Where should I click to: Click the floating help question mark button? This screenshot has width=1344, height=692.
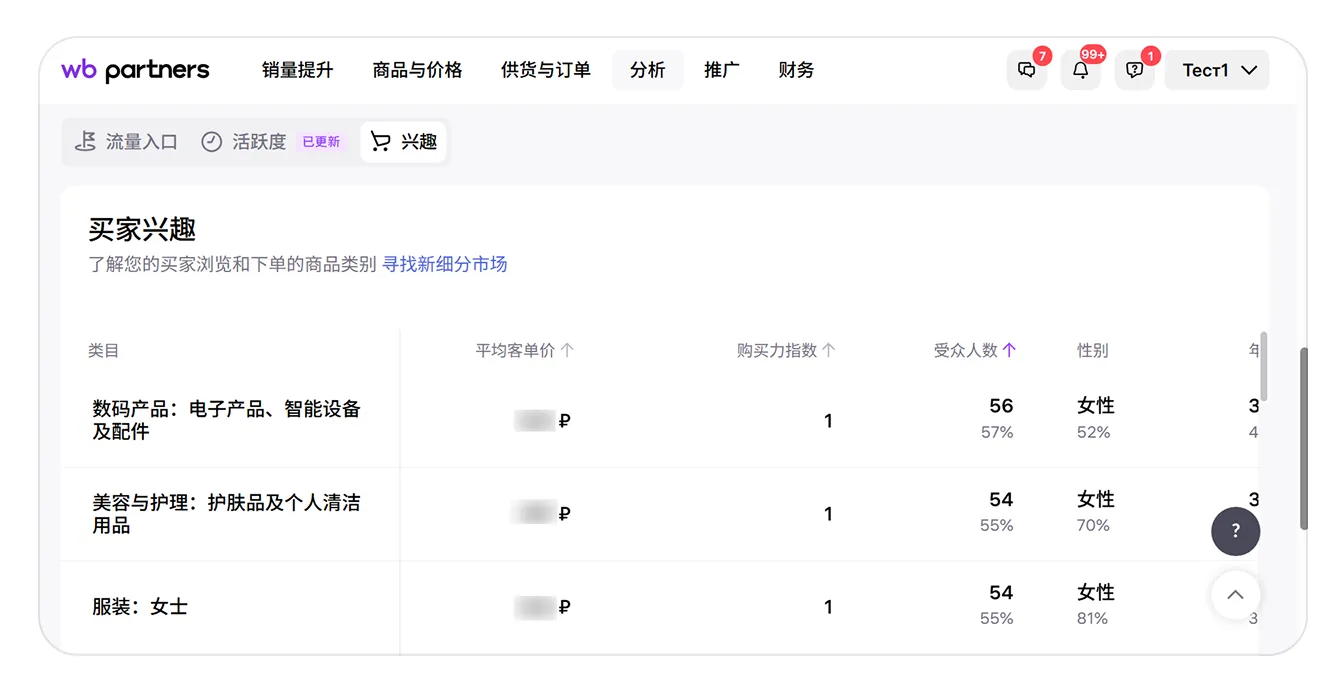[x=1236, y=531]
